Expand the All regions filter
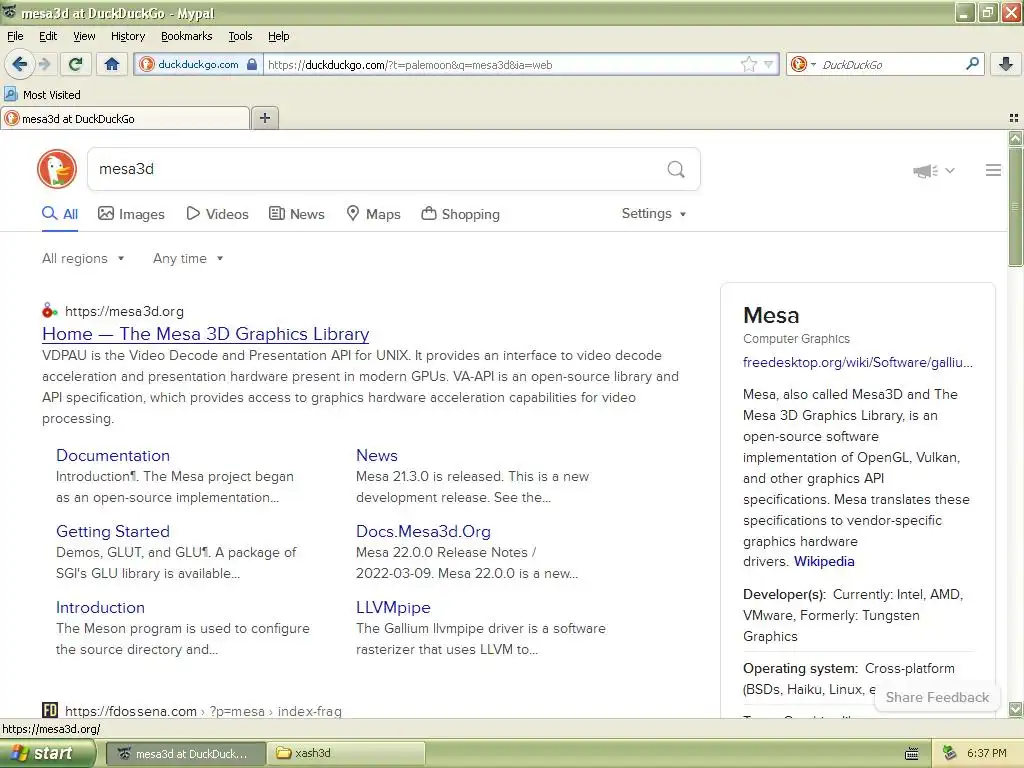Screen dimensions: 1024x768 click(83, 259)
